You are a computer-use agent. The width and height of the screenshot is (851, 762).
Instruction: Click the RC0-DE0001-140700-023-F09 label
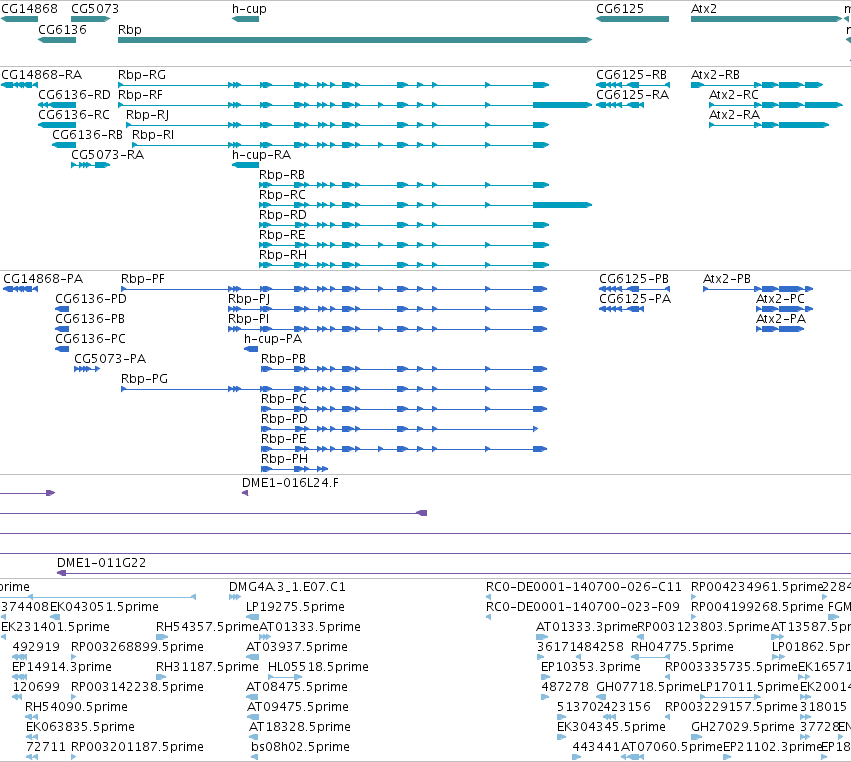click(x=583, y=606)
